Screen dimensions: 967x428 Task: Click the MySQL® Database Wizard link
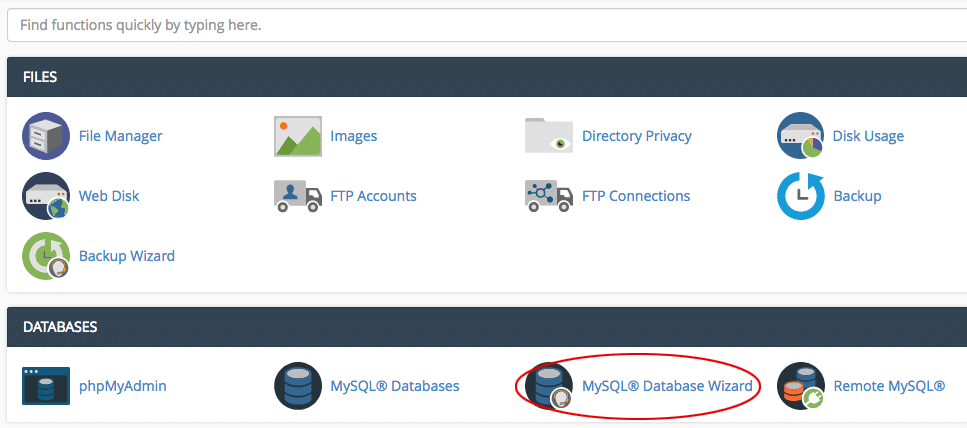click(x=667, y=386)
